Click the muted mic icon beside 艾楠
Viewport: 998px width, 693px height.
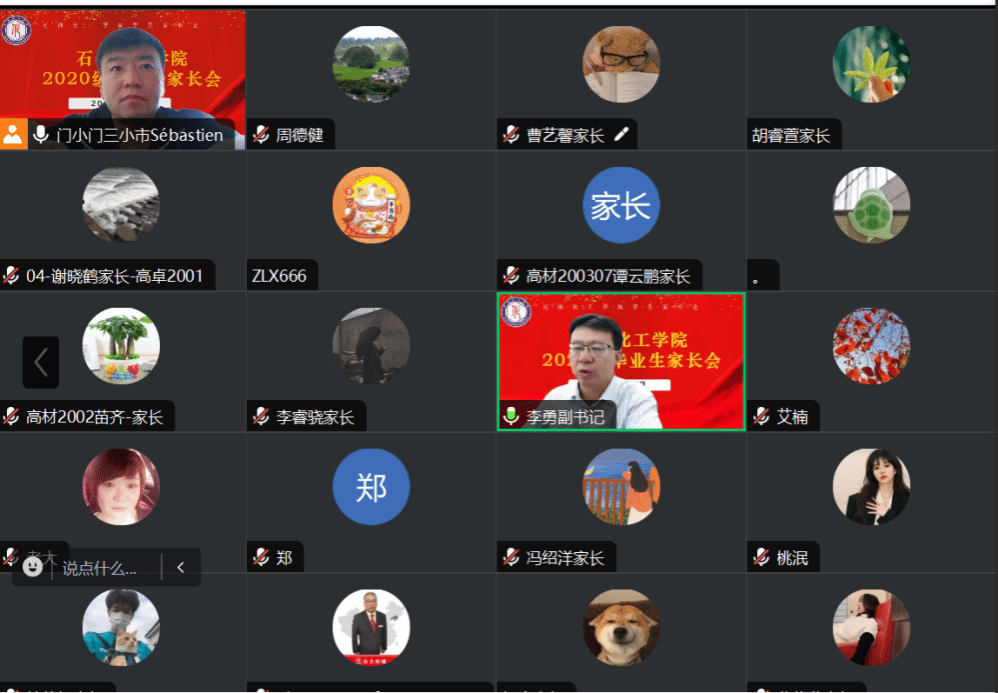coord(761,416)
